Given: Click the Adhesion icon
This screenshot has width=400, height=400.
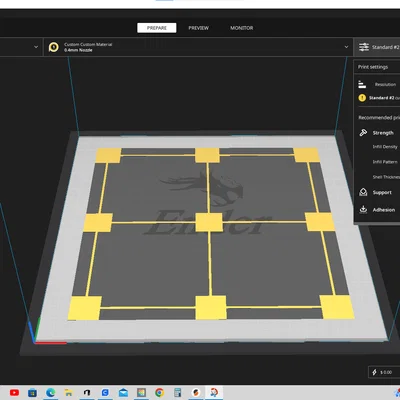Looking at the screenshot, I should 363,210.
